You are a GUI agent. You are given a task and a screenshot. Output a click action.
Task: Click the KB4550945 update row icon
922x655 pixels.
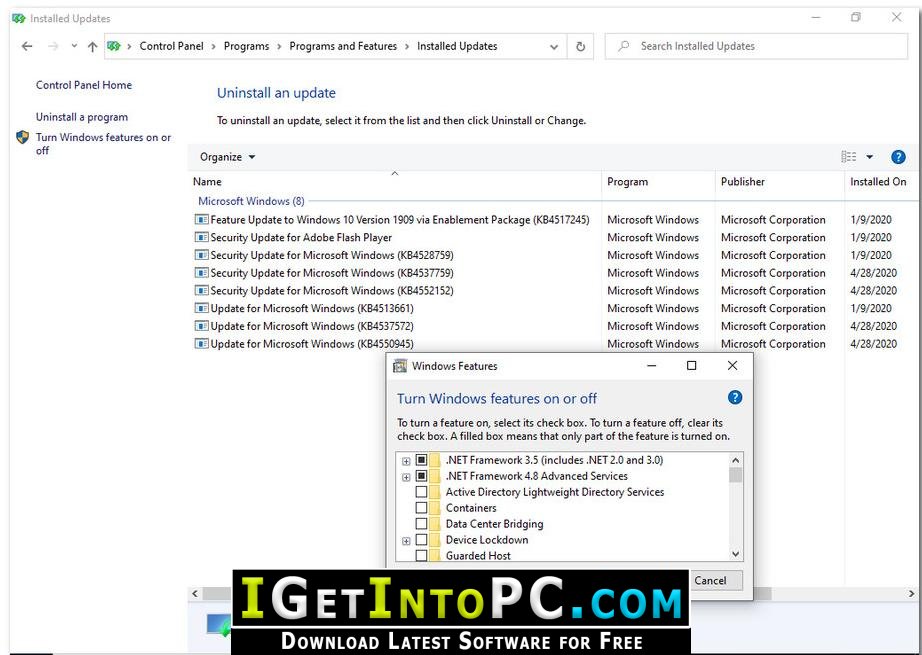pyautogui.click(x=202, y=343)
